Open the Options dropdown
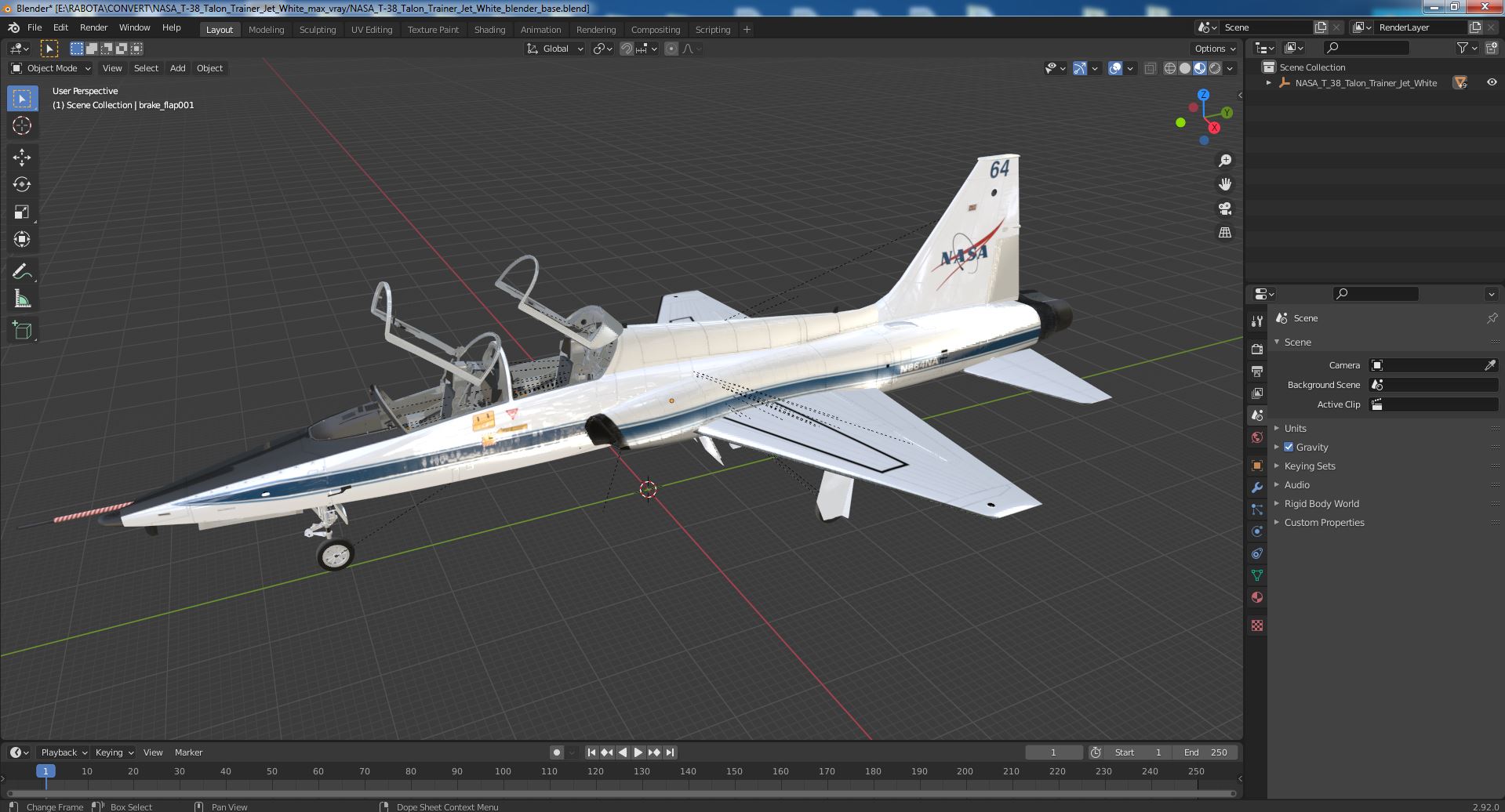The width and height of the screenshot is (1505, 812). coord(1215,49)
